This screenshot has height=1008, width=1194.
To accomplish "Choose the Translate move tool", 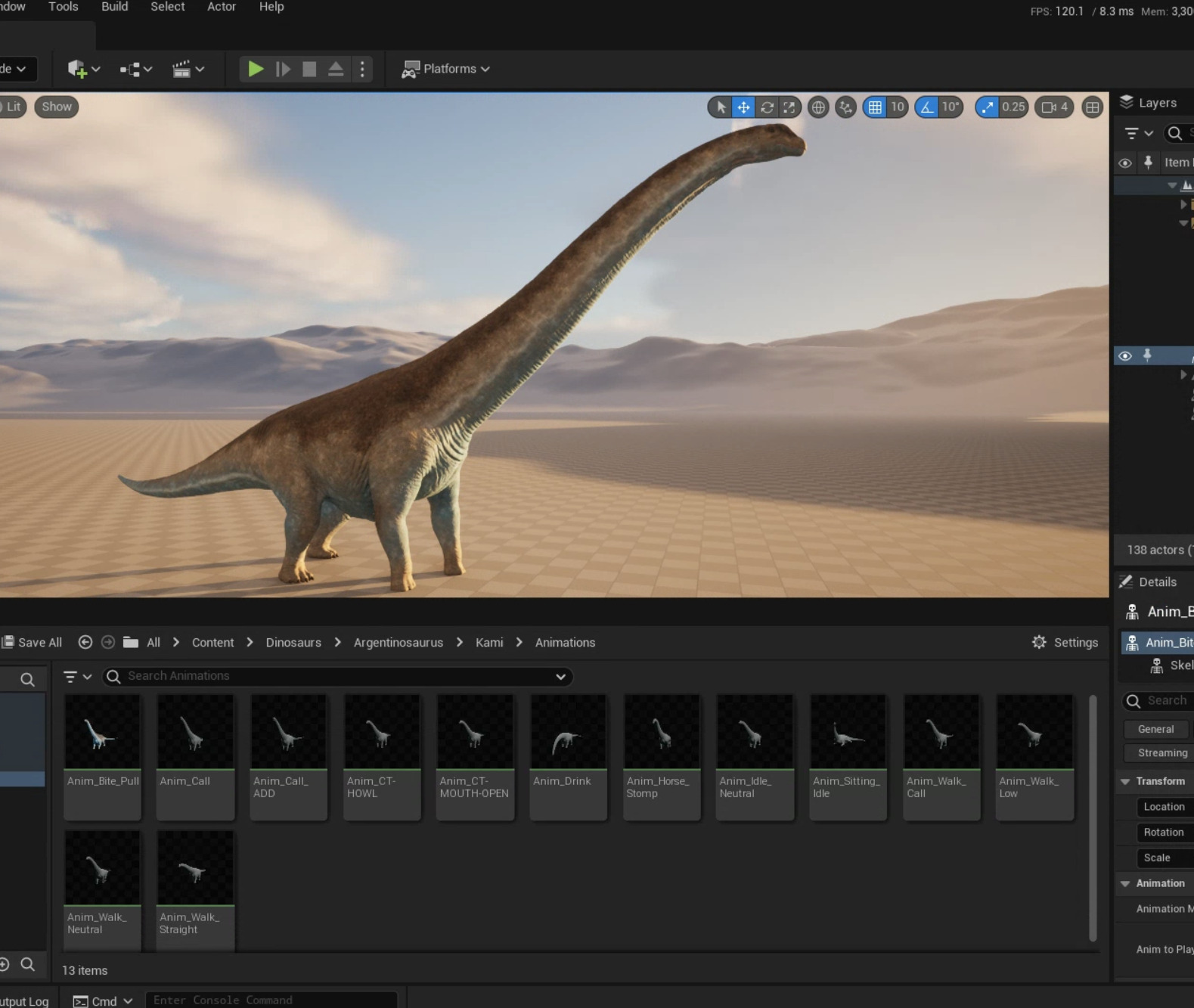I will (x=744, y=107).
